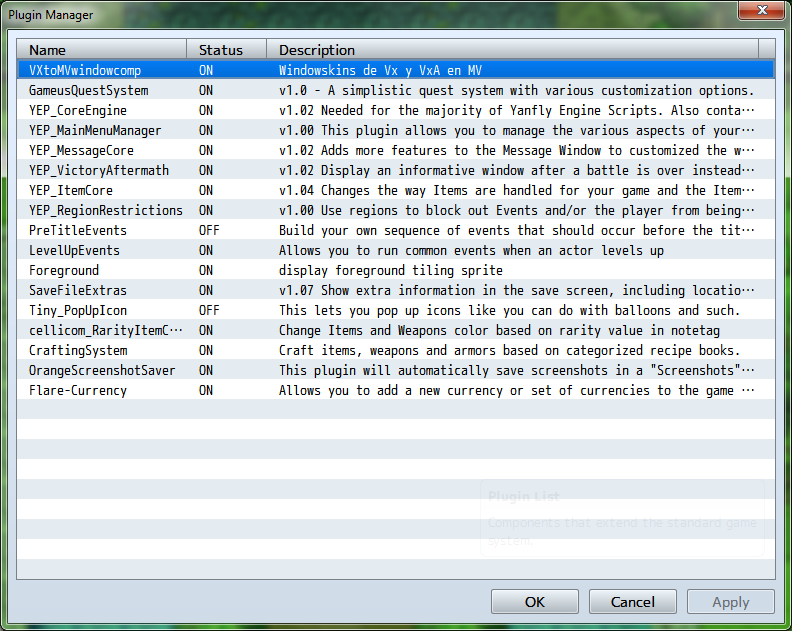Click description about regions blocking Events
This screenshot has width=792, height=631.
[x=516, y=210]
